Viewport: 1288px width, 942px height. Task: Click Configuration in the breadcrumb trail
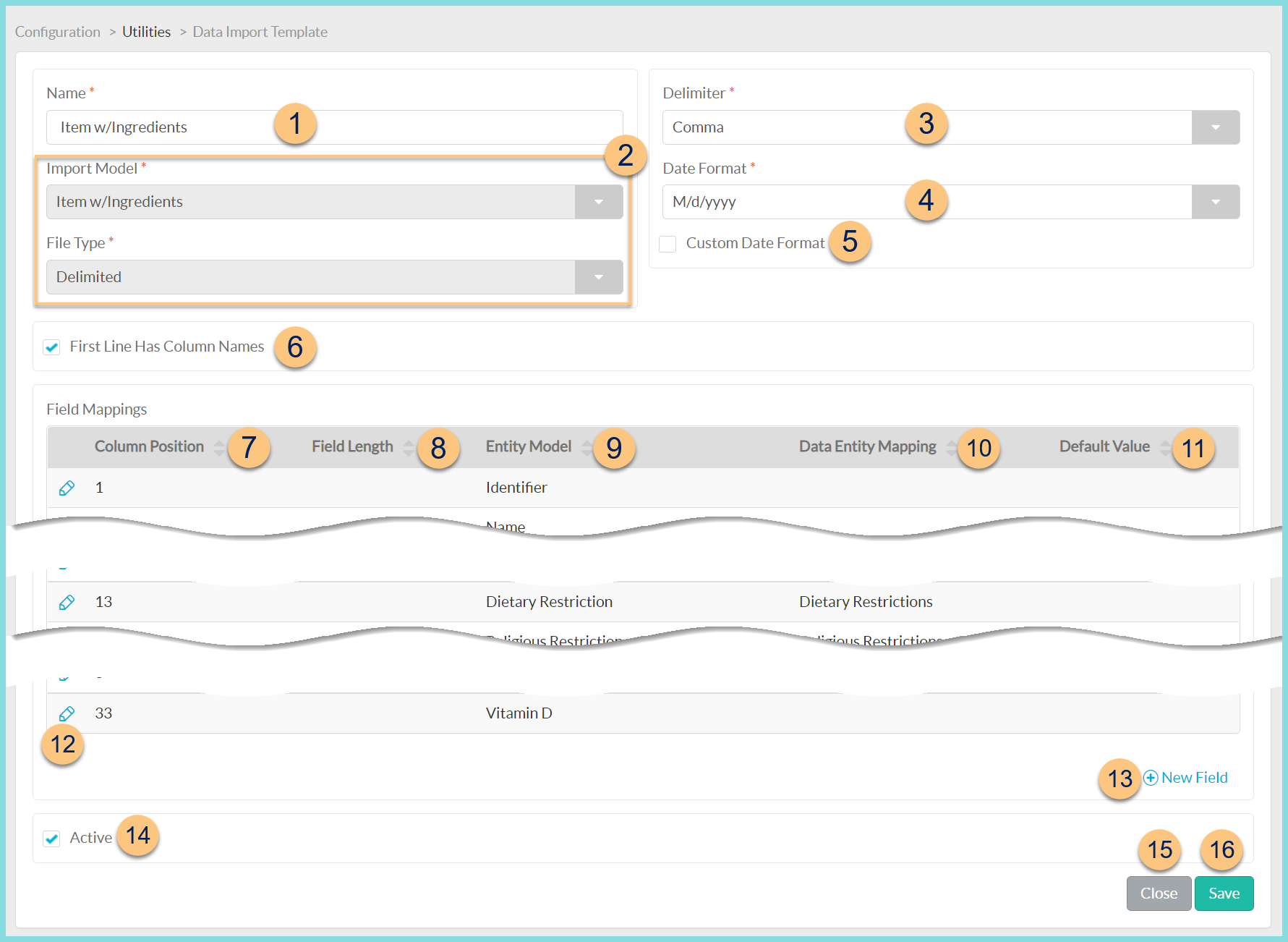coord(57,31)
